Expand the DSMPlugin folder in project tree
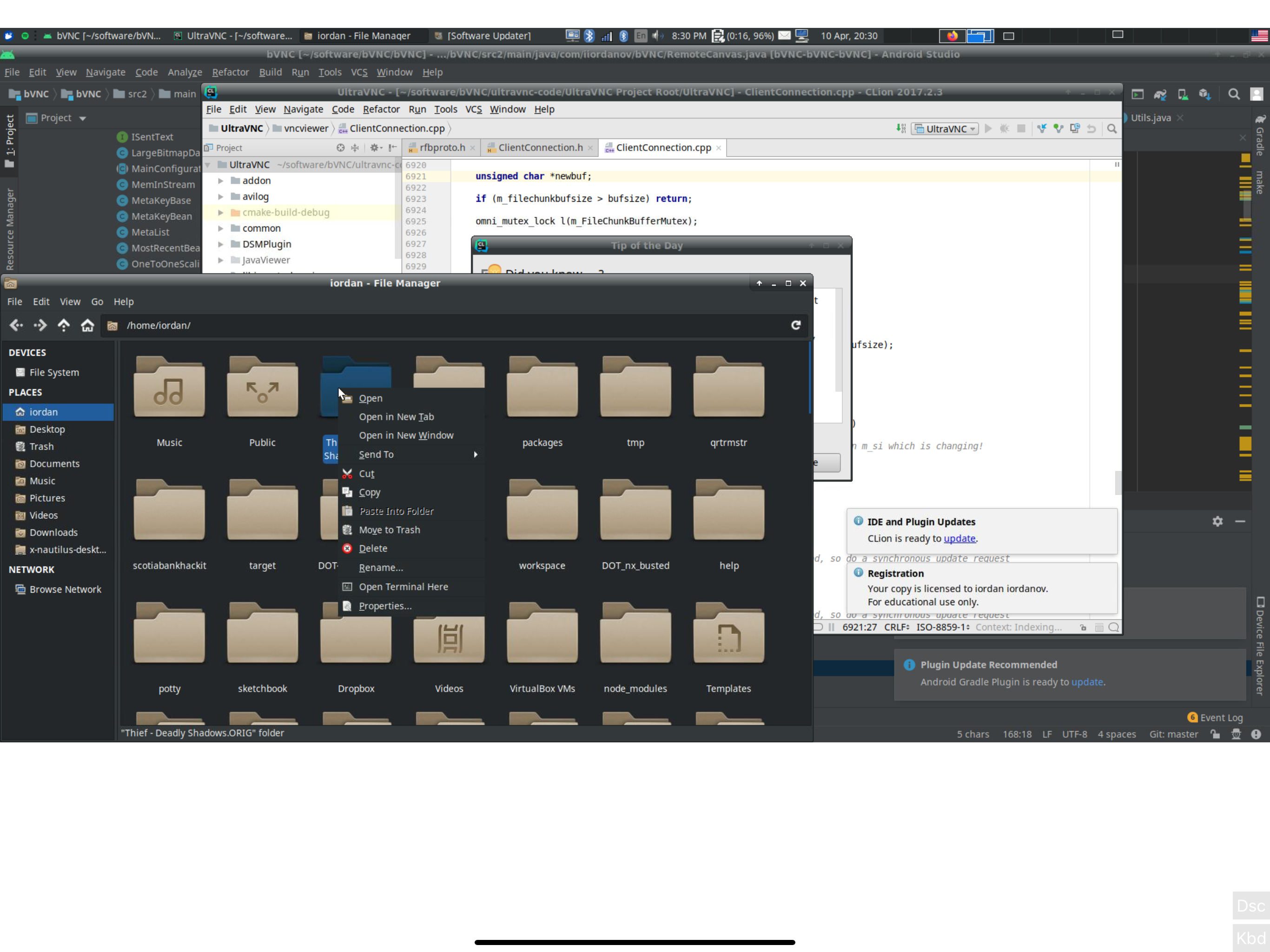Image resolution: width=1270 pixels, height=952 pixels. point(220,244)
